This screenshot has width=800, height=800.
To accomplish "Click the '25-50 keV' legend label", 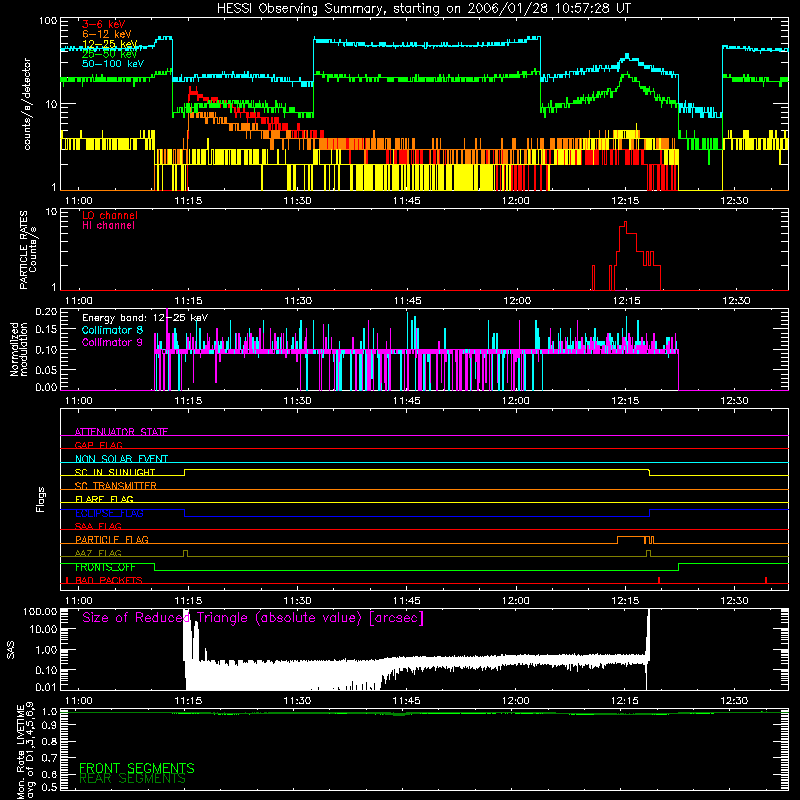I will tap(110, 54).
